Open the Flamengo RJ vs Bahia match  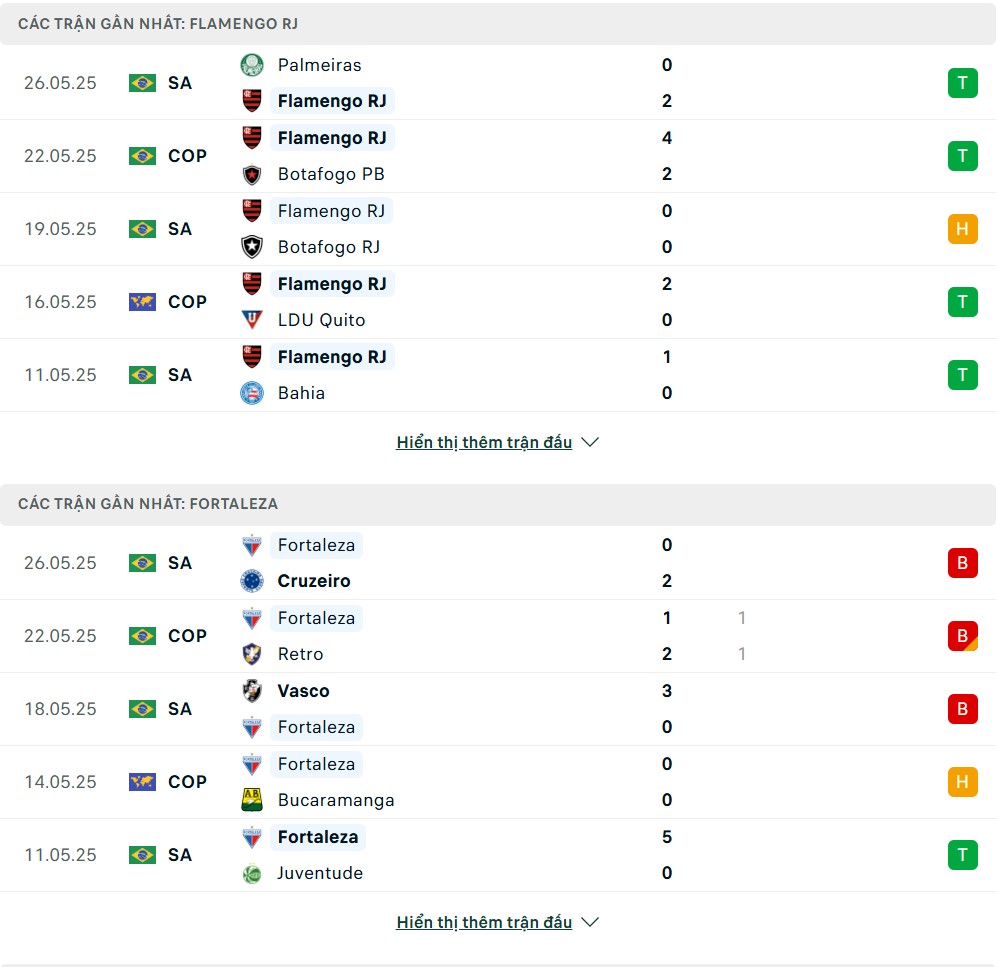(498, 375)
